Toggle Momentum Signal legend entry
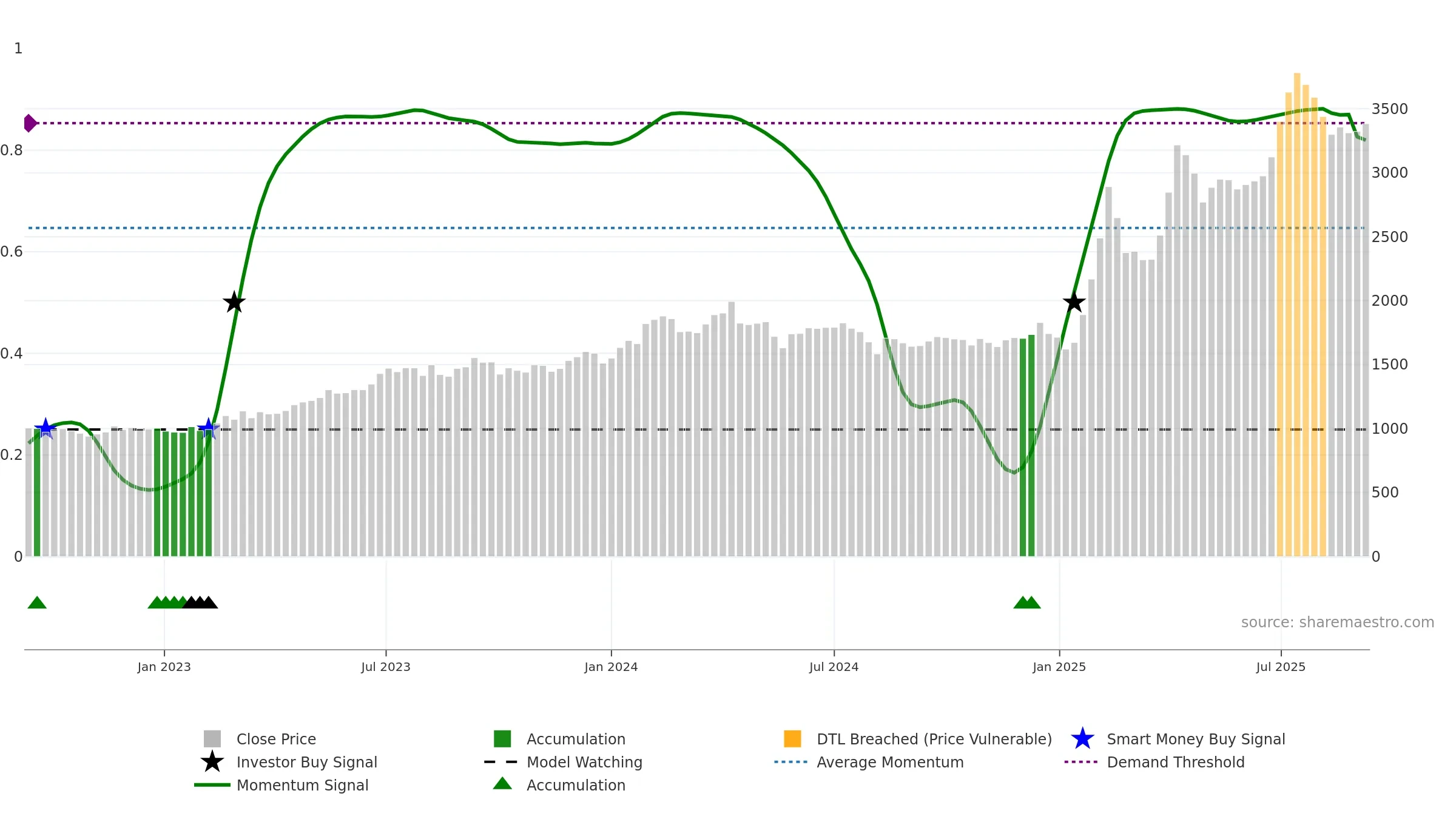 point(302,785)
